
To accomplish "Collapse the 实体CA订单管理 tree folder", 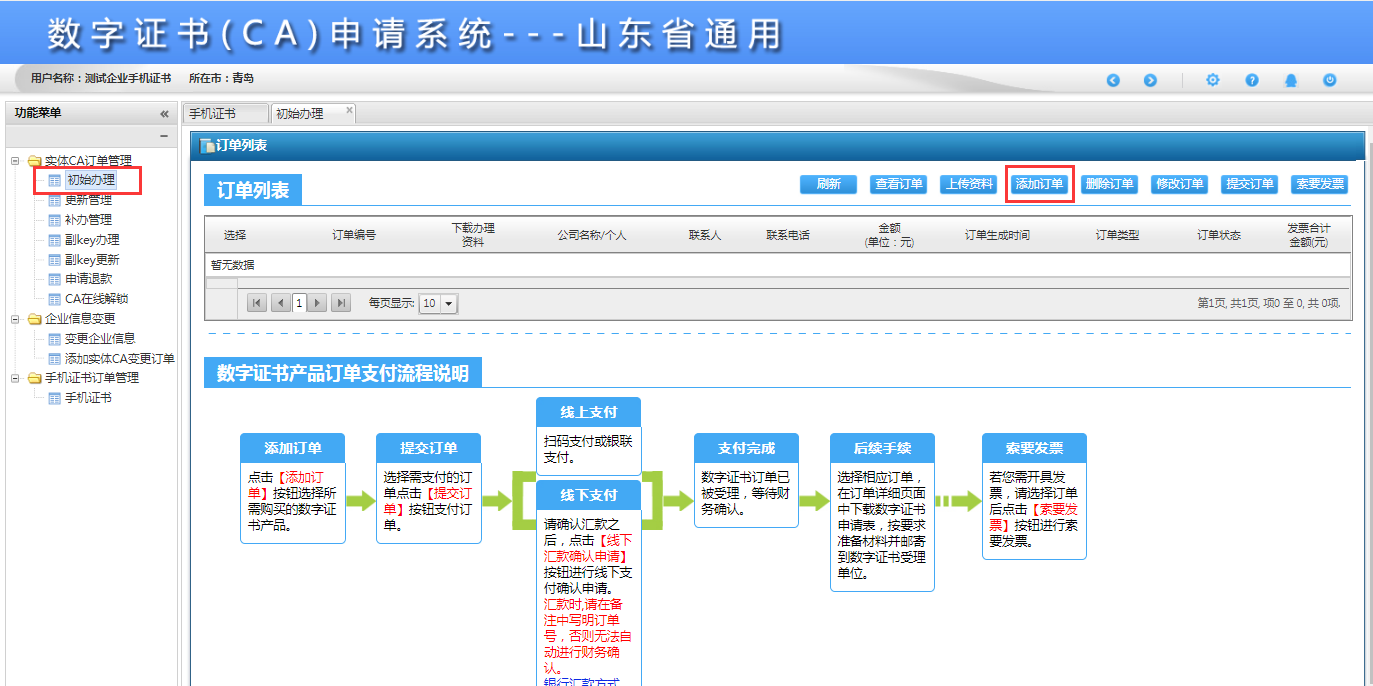I will (15, 161).
